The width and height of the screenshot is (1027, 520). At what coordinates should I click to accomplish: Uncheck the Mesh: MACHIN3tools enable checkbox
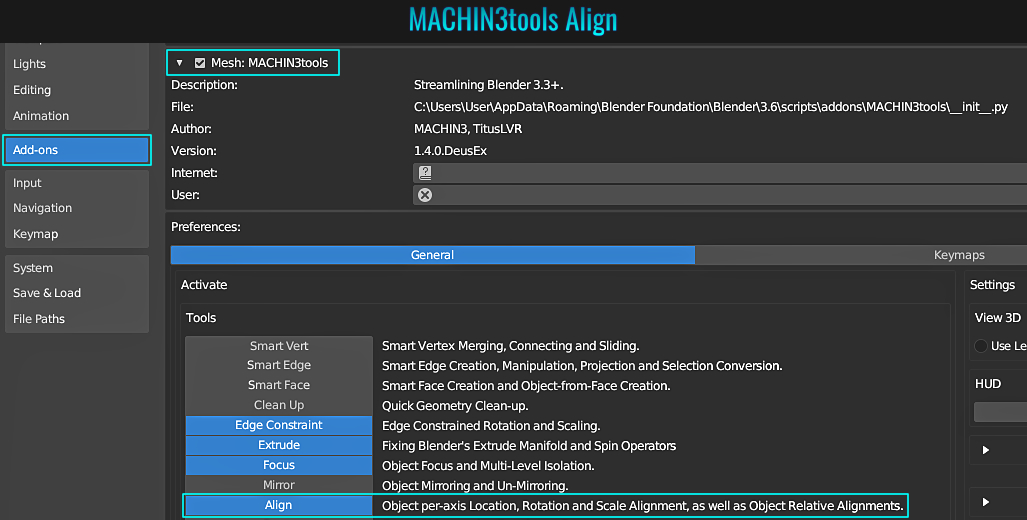200,63
